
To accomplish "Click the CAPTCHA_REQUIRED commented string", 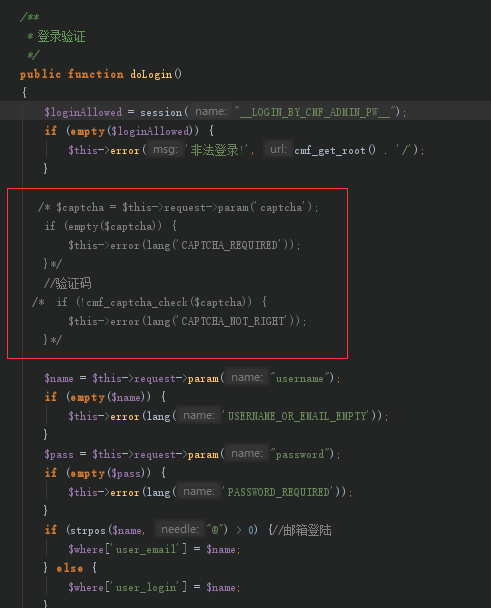I will pos(230,245).
